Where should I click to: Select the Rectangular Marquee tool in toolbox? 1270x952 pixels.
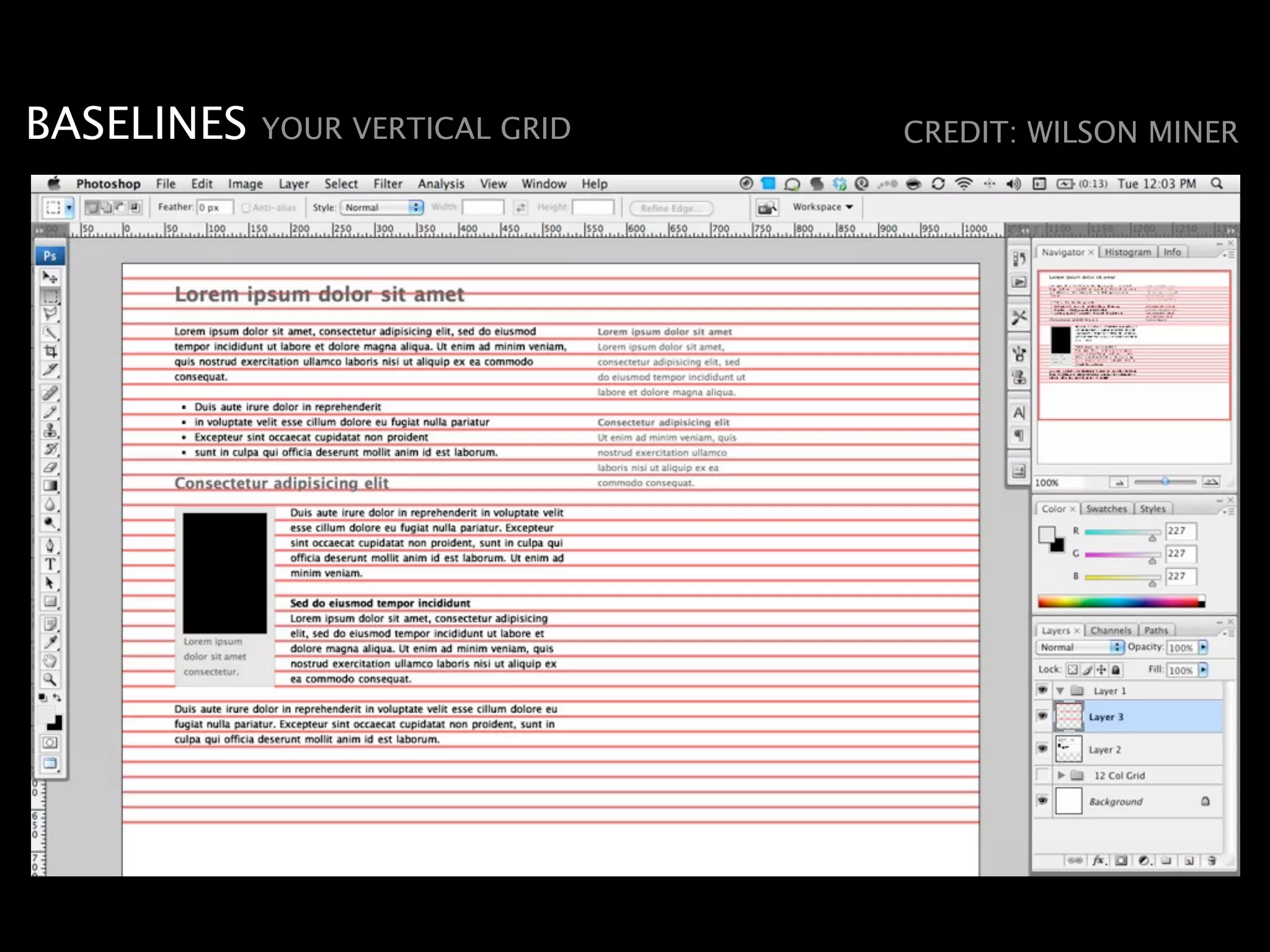click(x=50, y=296)
